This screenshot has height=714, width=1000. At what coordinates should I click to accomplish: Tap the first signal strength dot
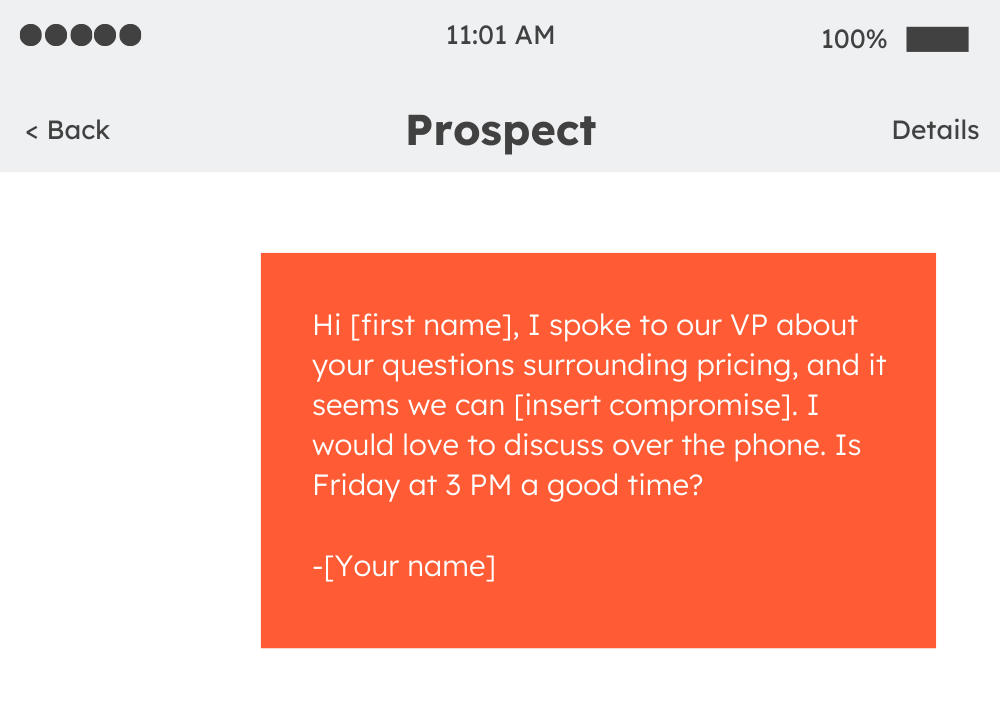31,35
